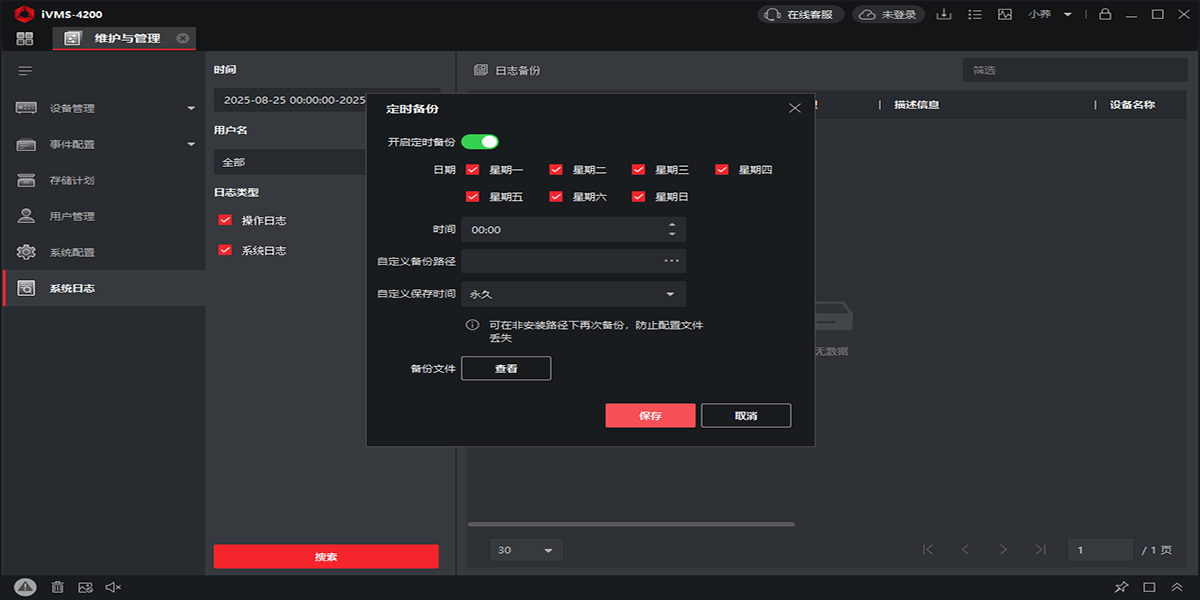Click the red 搜索 button
The width and height of the screenshot is (1200, 600).
pos(326,557)
